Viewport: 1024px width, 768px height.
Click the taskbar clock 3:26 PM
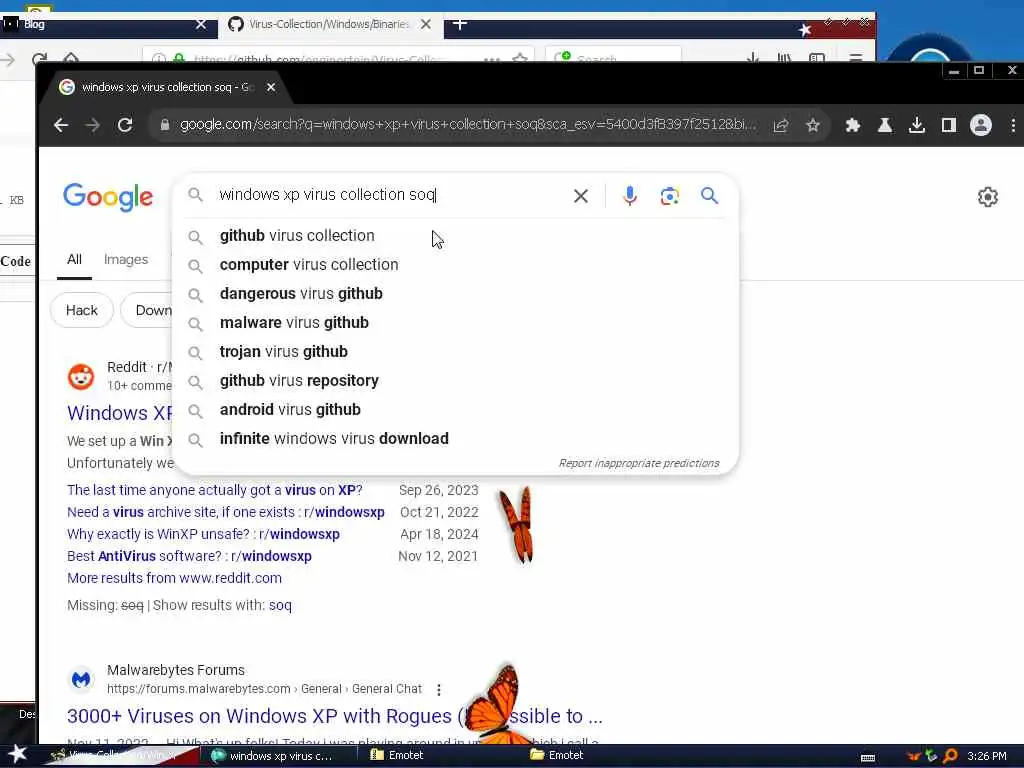coord(987,756)
